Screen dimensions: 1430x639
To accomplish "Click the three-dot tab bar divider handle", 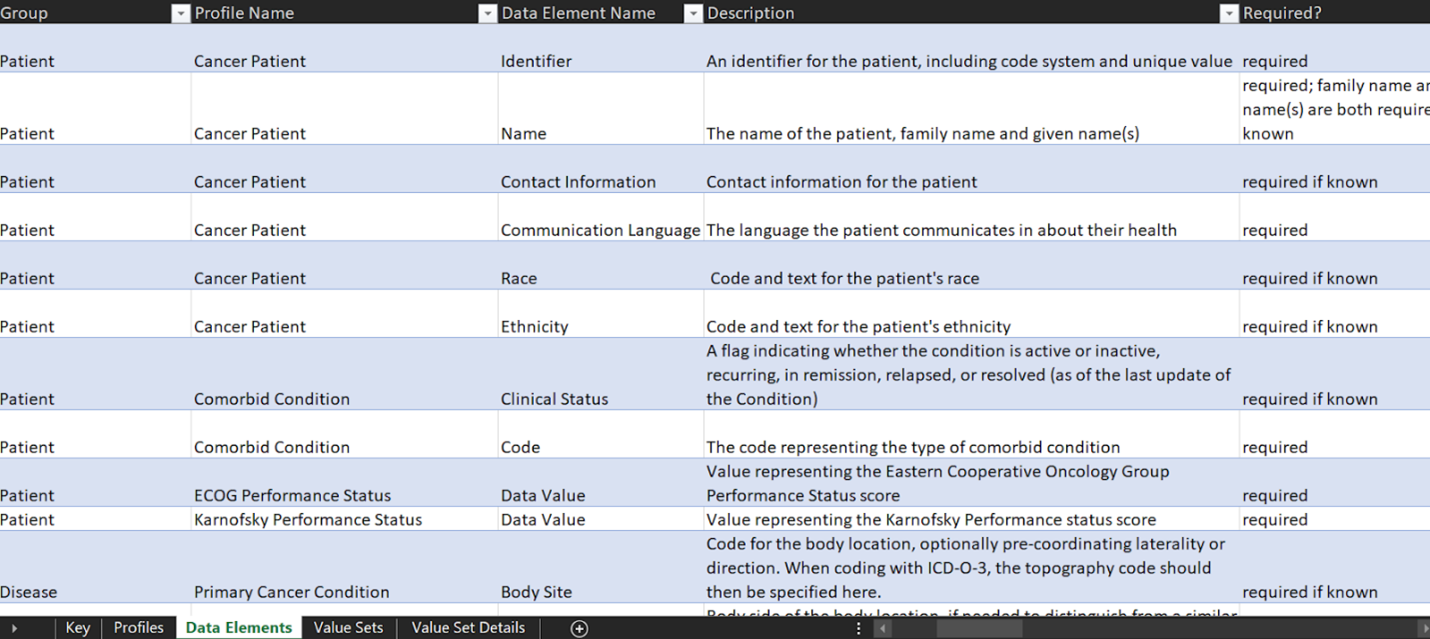I will point(858,628).
